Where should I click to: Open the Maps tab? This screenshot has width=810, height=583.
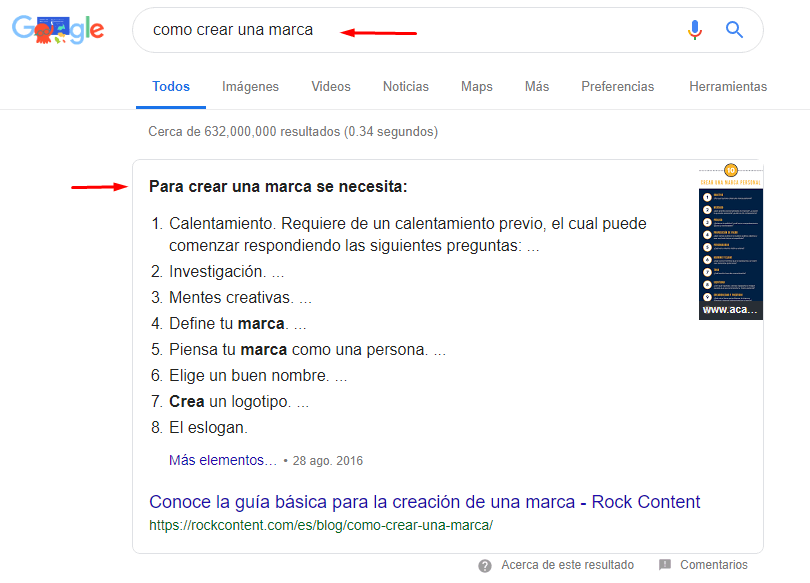(477, 87)
